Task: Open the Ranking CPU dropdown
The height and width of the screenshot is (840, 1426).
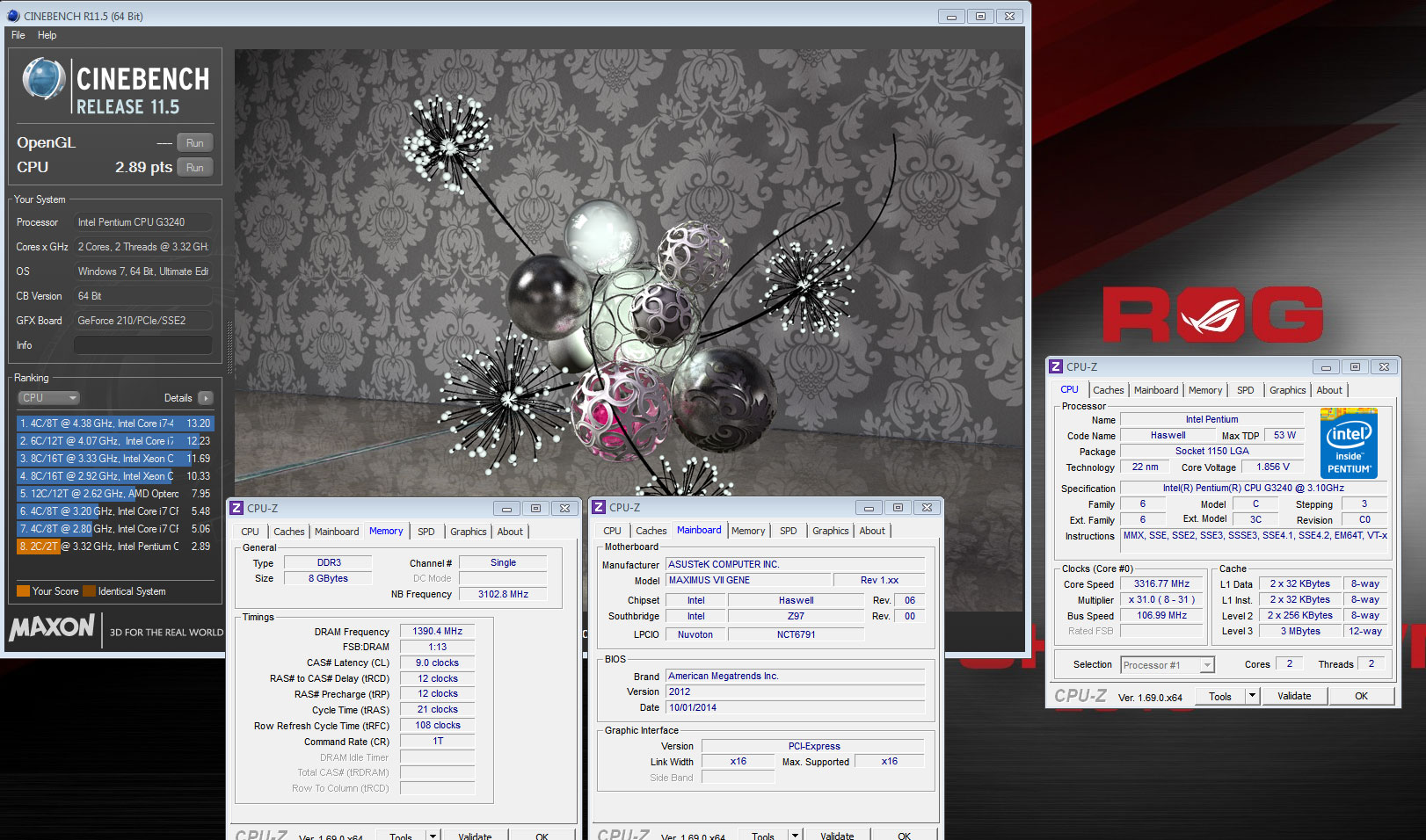Action: [x=49, y=398]
